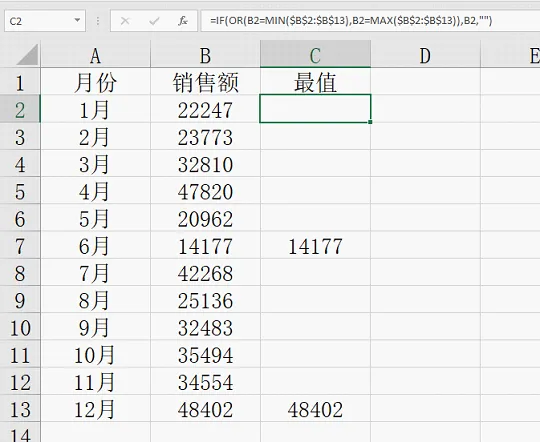
Task: Select sales value 14177 in column B
Action: click(x=205, y=246)
